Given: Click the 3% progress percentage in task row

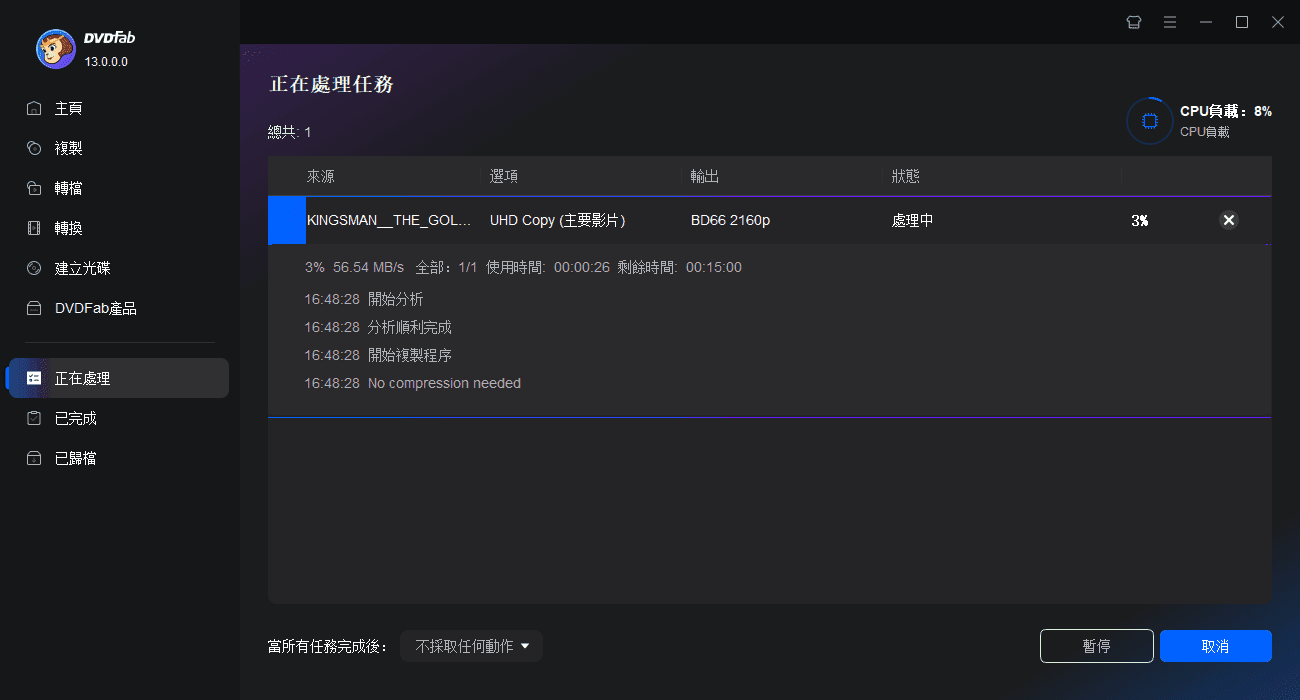Looking at the screenshot, I should coord(1139,221).
